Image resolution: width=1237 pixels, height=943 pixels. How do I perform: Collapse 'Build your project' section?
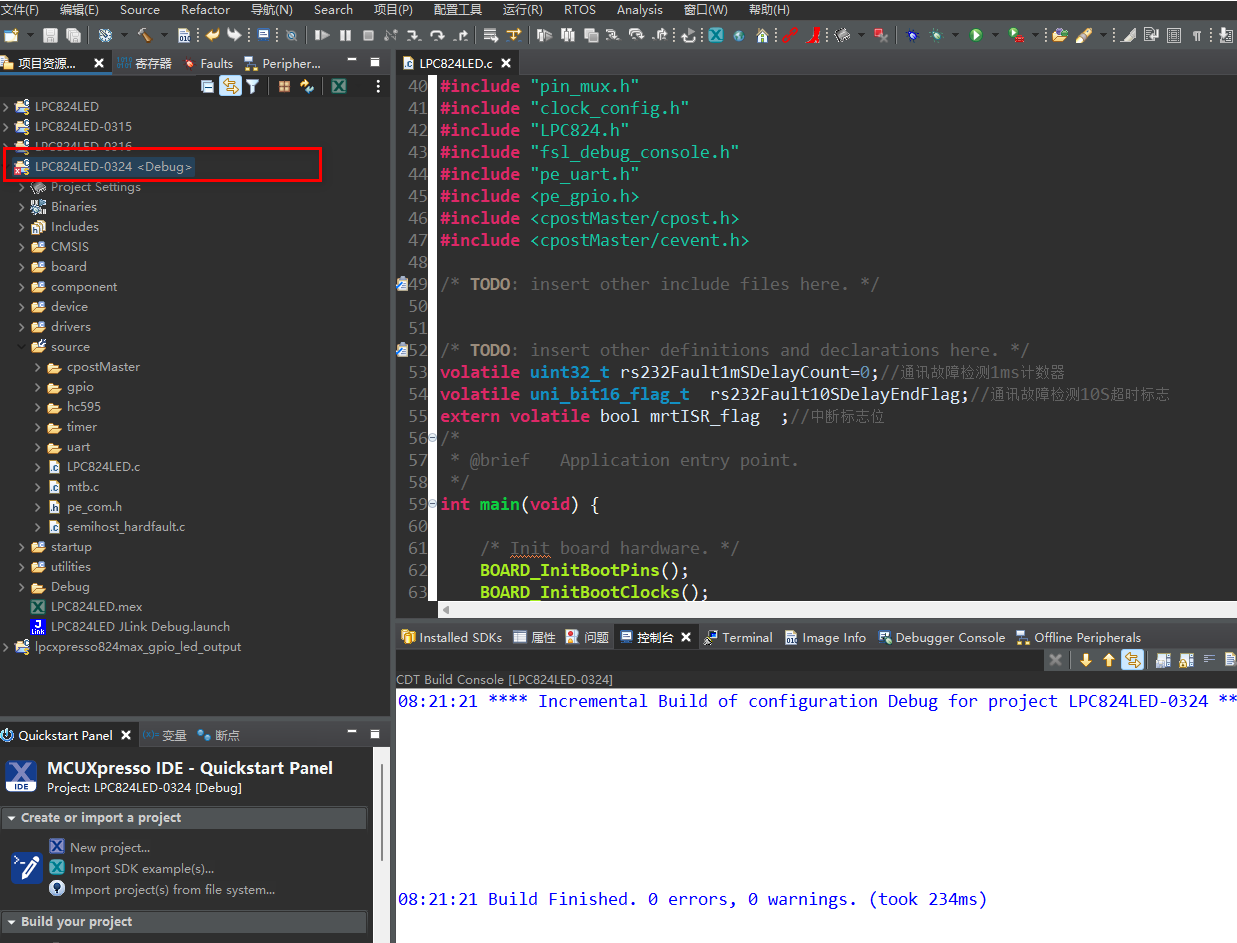(11, 922)
